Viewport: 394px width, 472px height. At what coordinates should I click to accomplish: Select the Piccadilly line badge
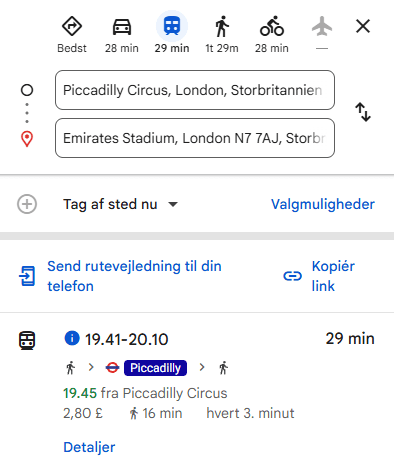click(x=155, y=368)
